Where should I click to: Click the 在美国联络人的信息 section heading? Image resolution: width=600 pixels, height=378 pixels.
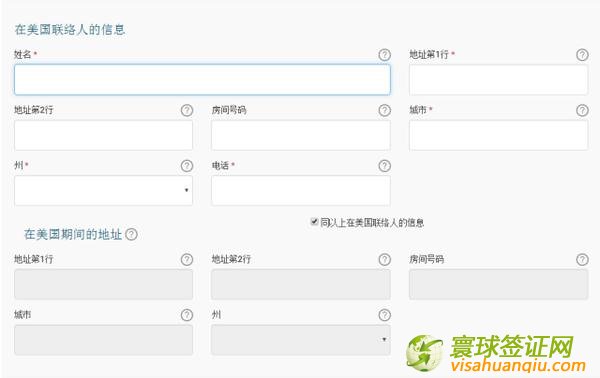point(70,30)
